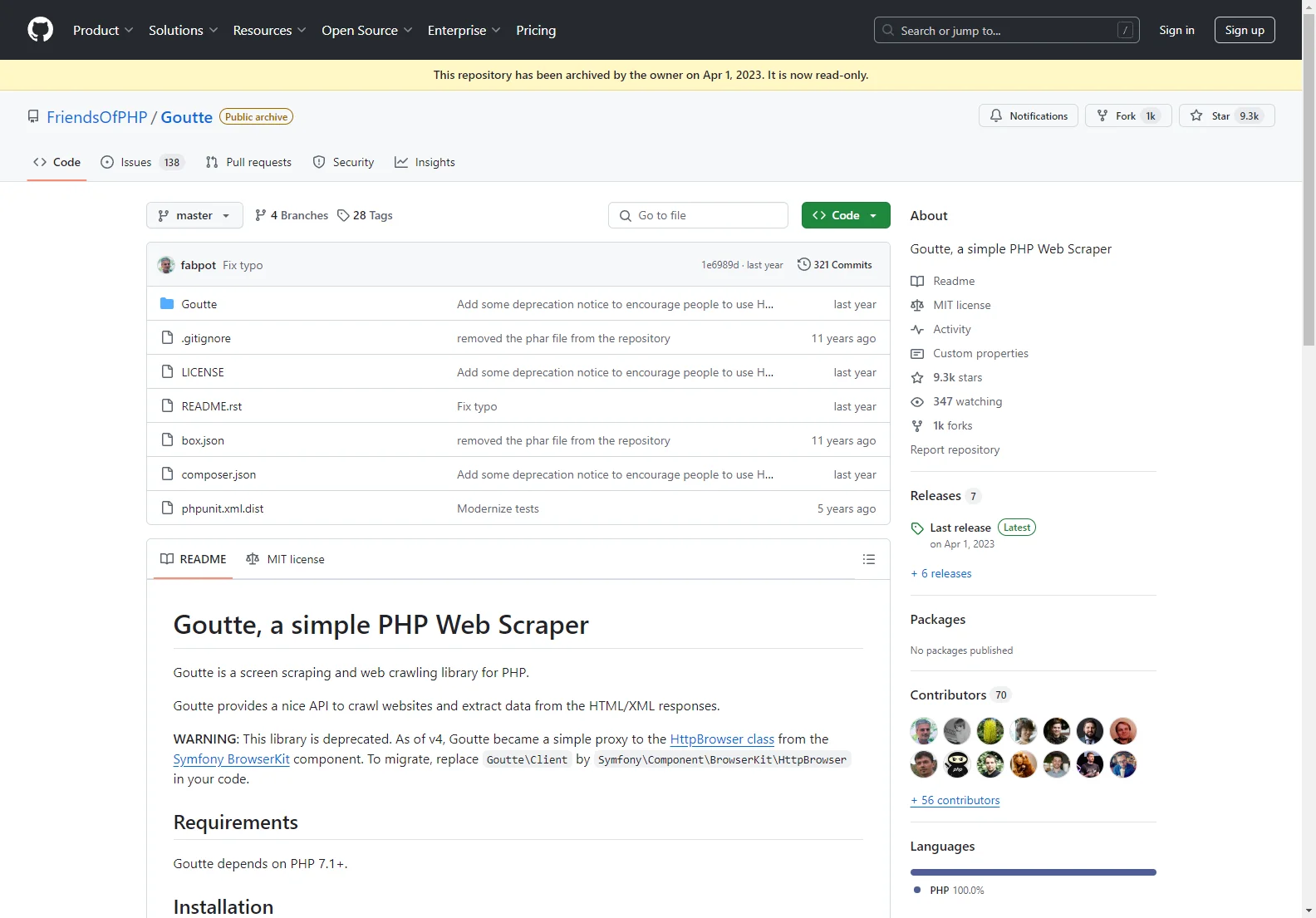Click the PHP language bar

(1033, 872)
